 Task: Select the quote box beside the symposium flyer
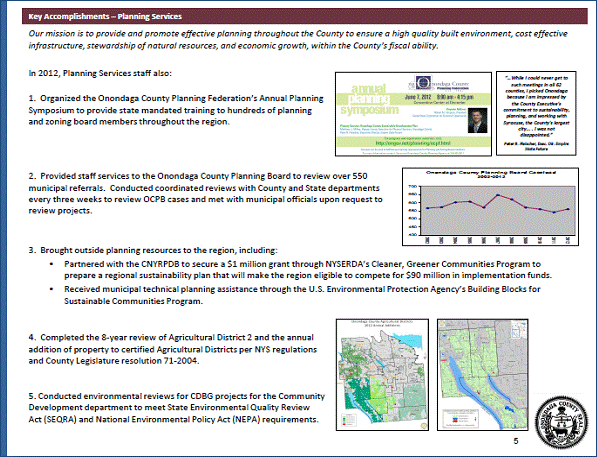click(536, 113)
